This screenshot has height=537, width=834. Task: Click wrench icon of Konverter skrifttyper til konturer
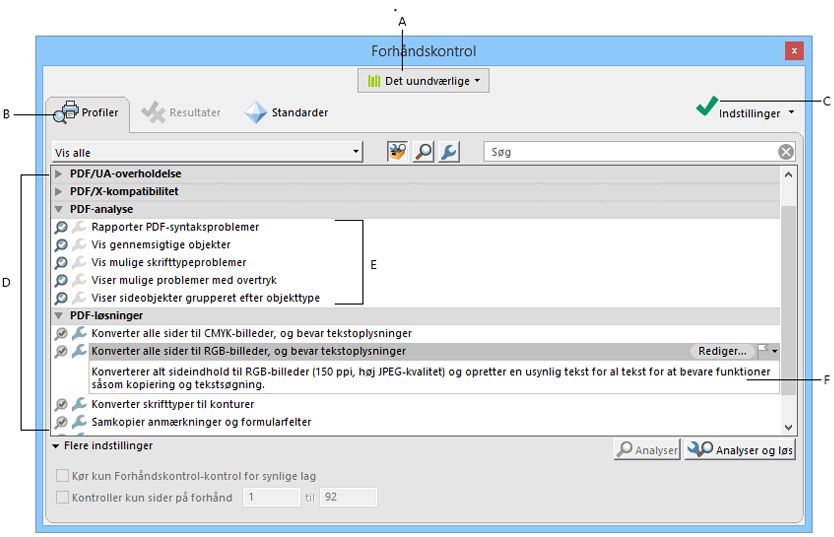pos(79,404)
